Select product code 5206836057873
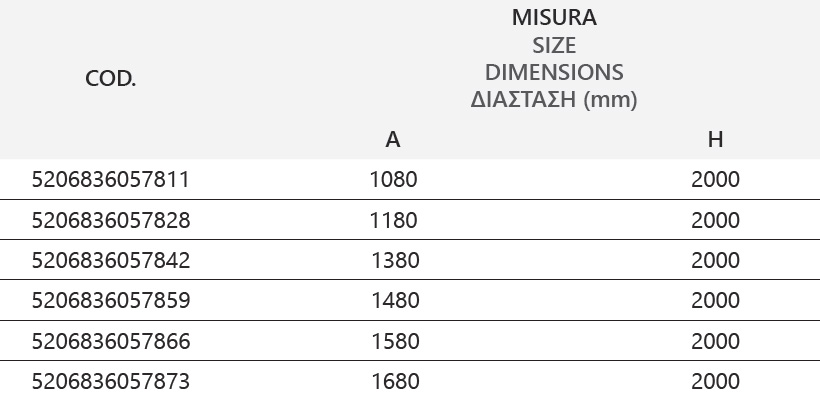 [x=111, y=381]
